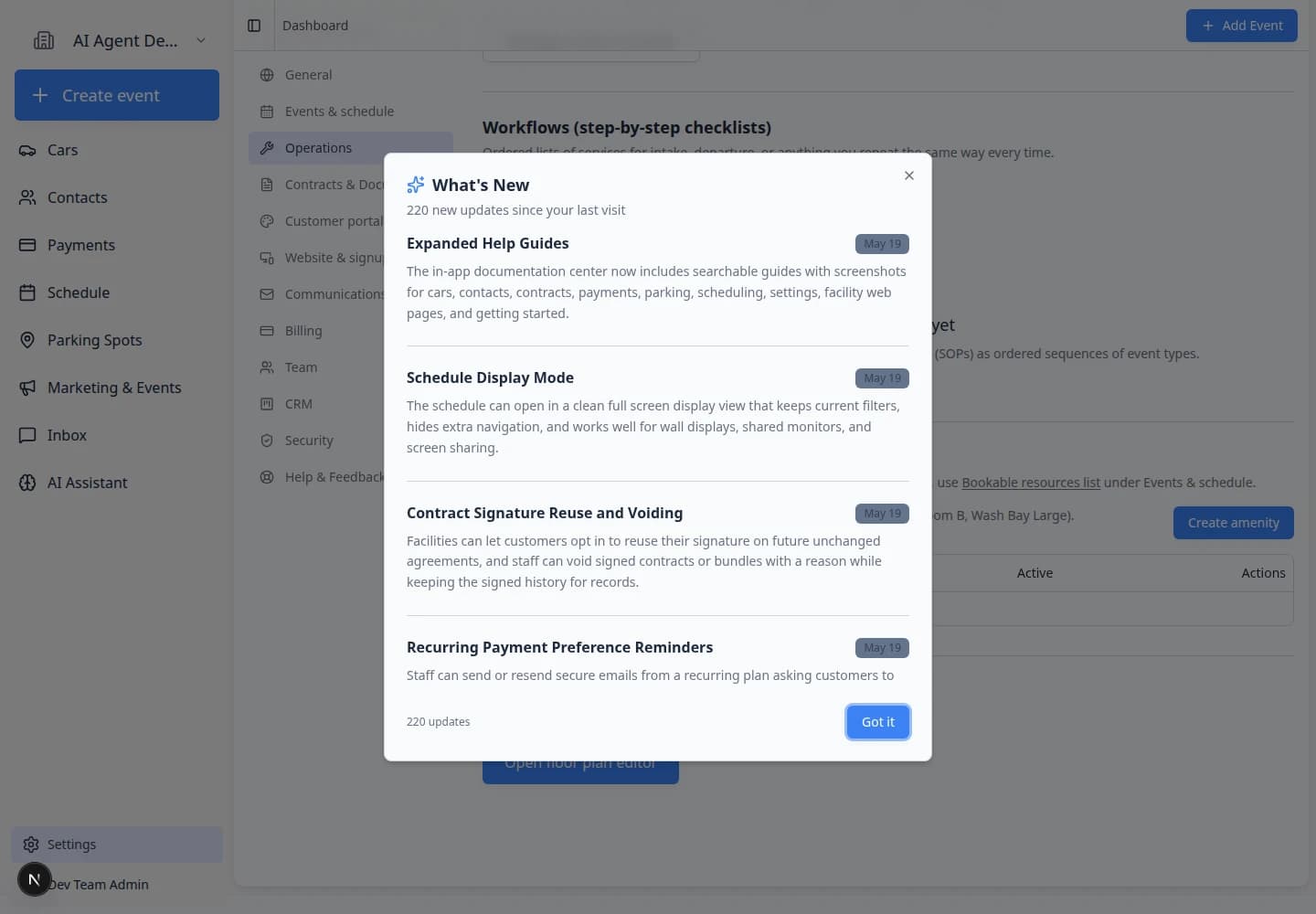This screenshot has height=914, width=1316.
Task: Click the building icon in workspace header
Action: 44,40
